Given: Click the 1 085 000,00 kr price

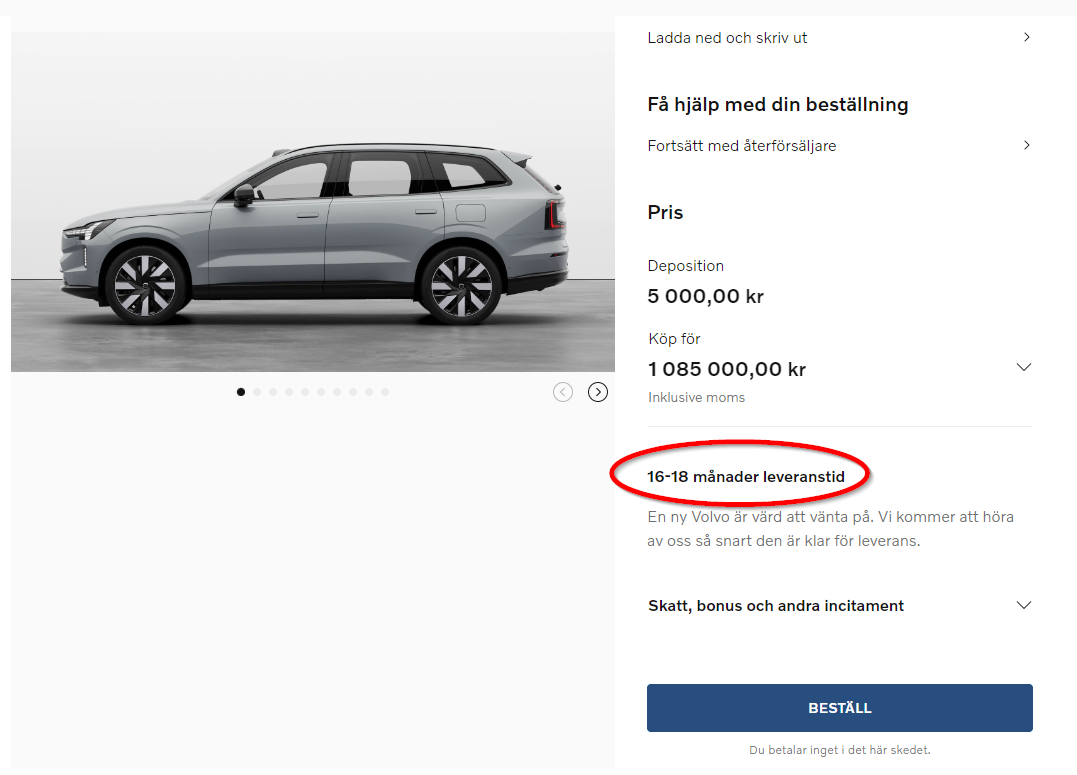Looking at the screenshot, I should tap(727, 369).
